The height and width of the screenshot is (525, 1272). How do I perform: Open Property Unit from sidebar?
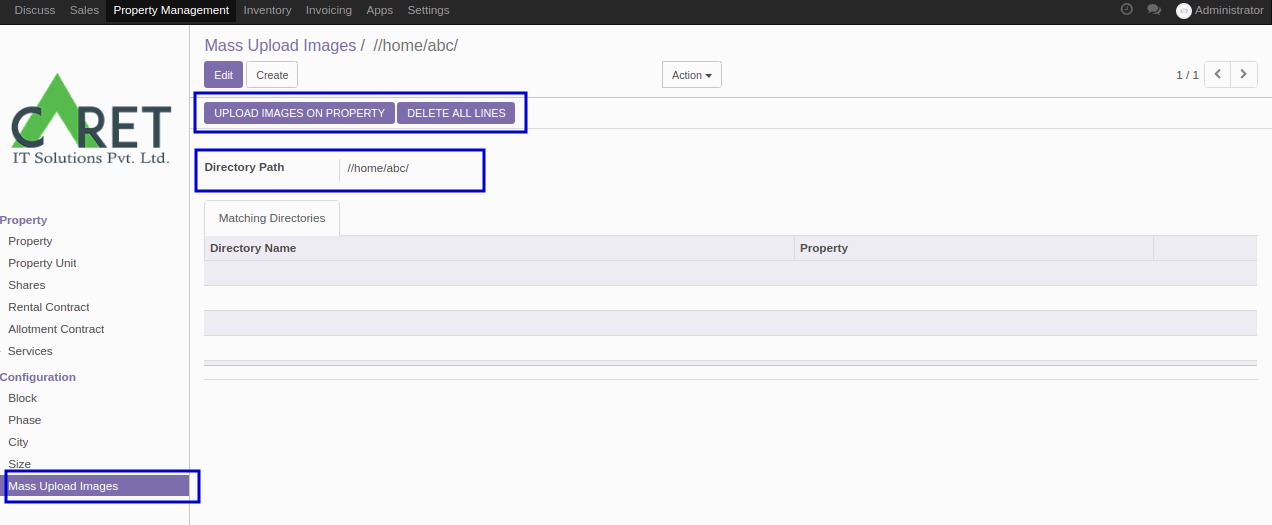click(42, 263)
